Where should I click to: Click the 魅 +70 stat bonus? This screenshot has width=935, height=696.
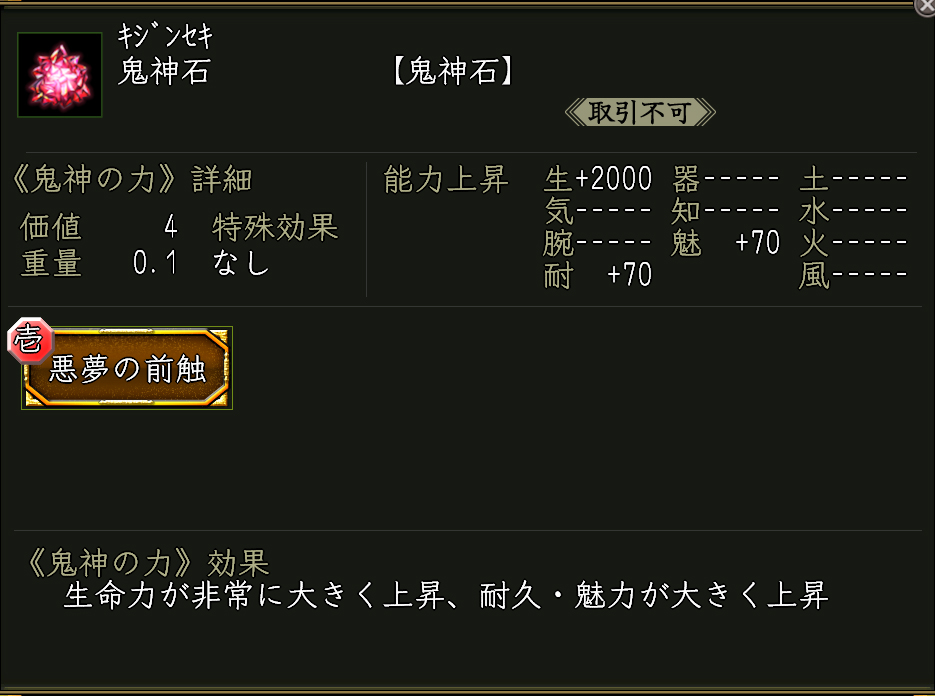click(x=725, y=243)
